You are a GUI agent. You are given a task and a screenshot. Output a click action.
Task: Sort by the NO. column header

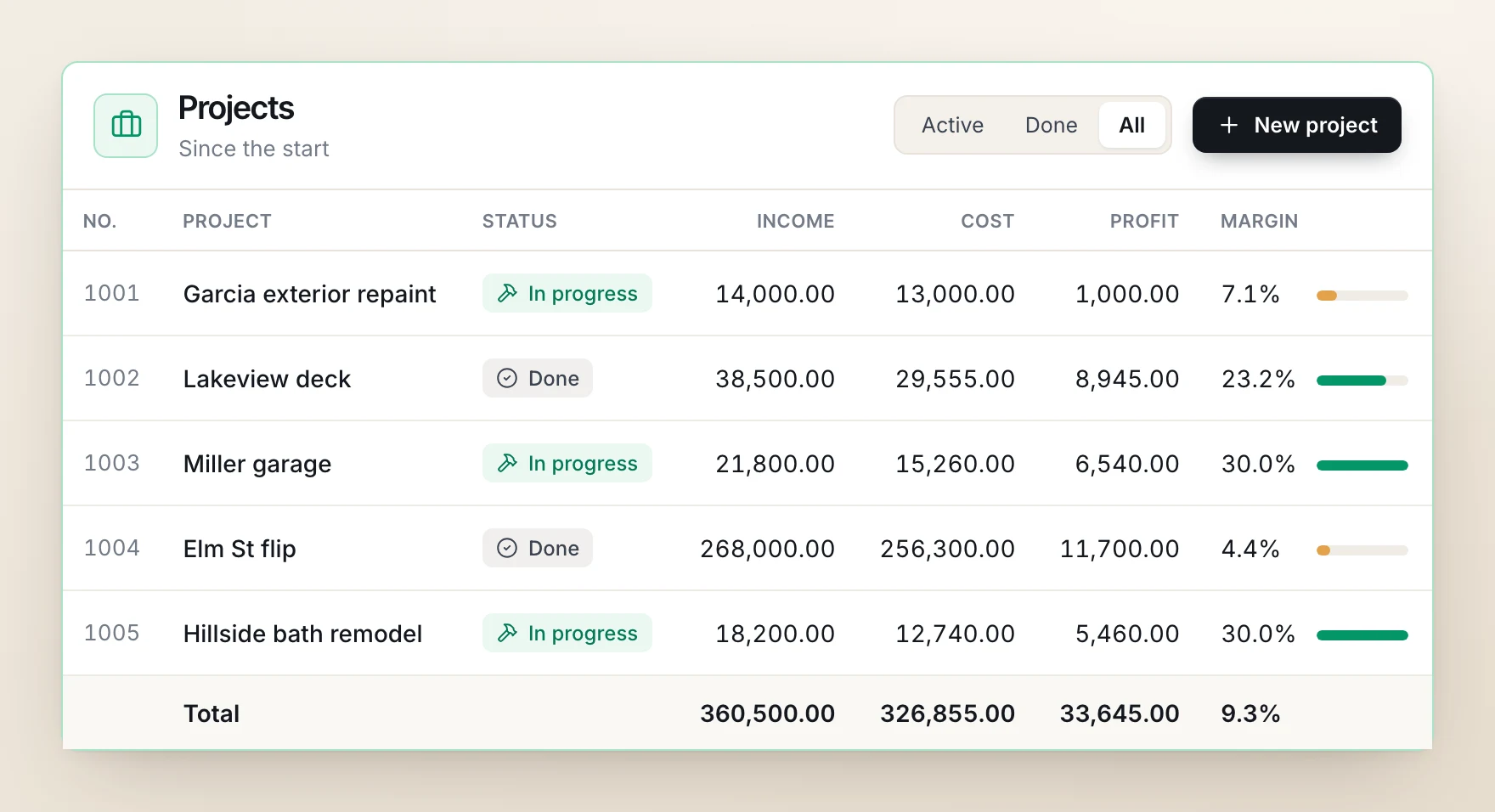pyautogui.click(x=99, y=221)
